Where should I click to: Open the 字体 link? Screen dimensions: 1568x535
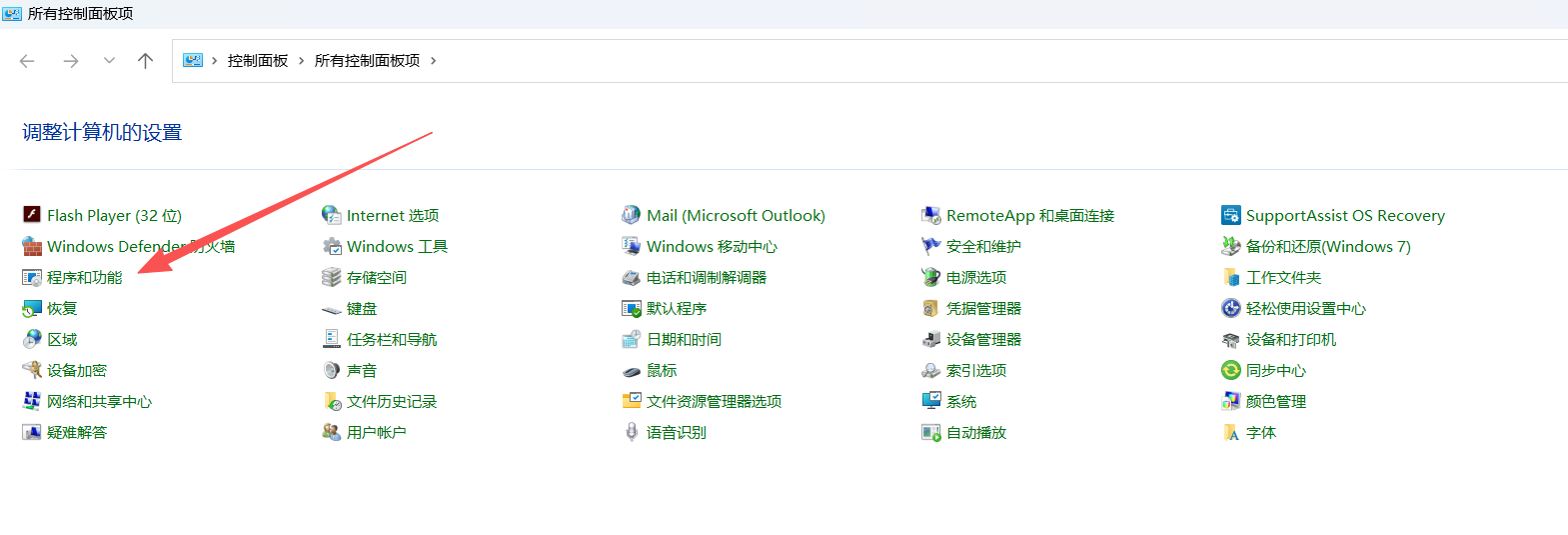coord(1261,432)
